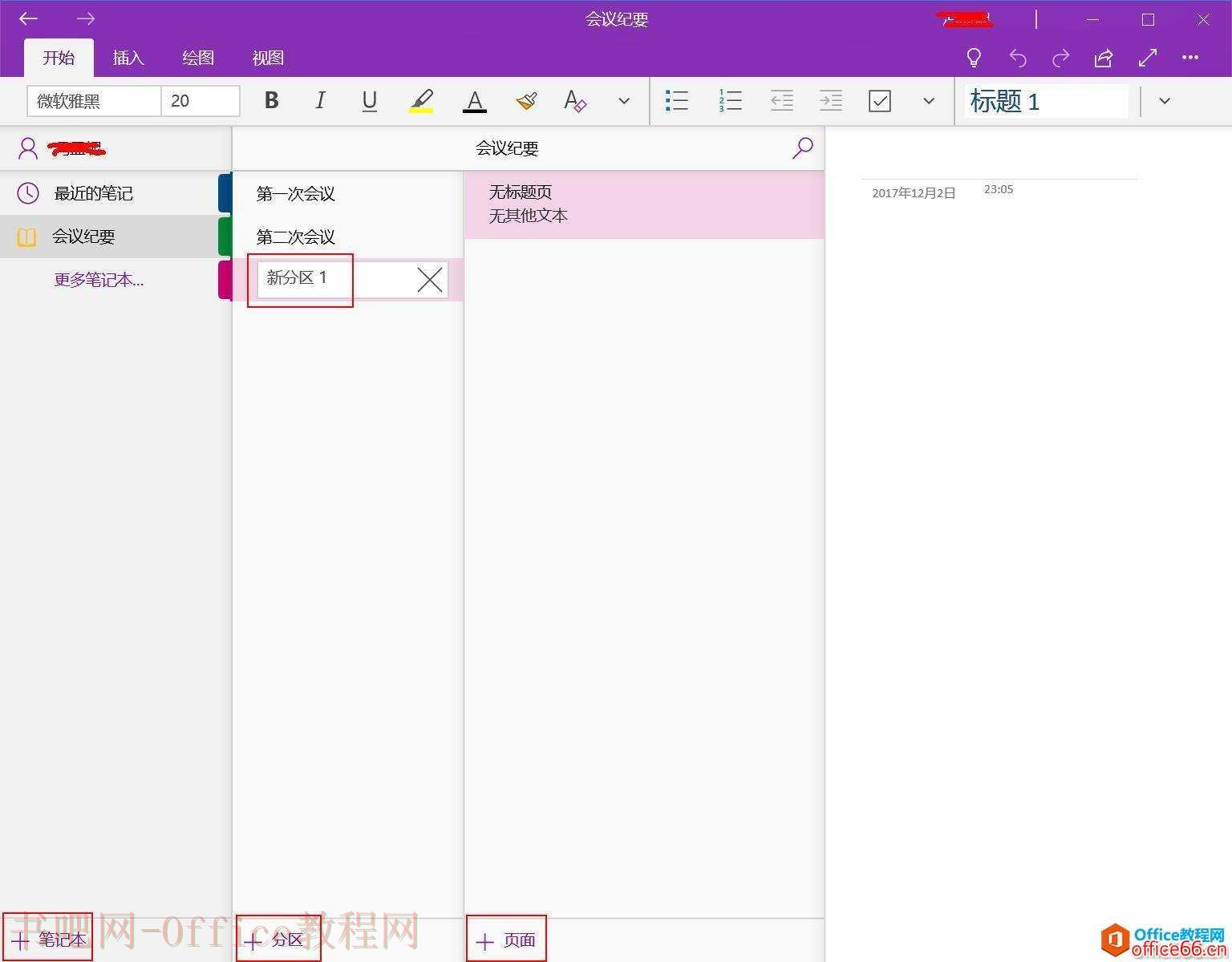Clear the section name with X
Image resolution: width=1232 pixels, height=962 pixels.
[x=430, y=280]
